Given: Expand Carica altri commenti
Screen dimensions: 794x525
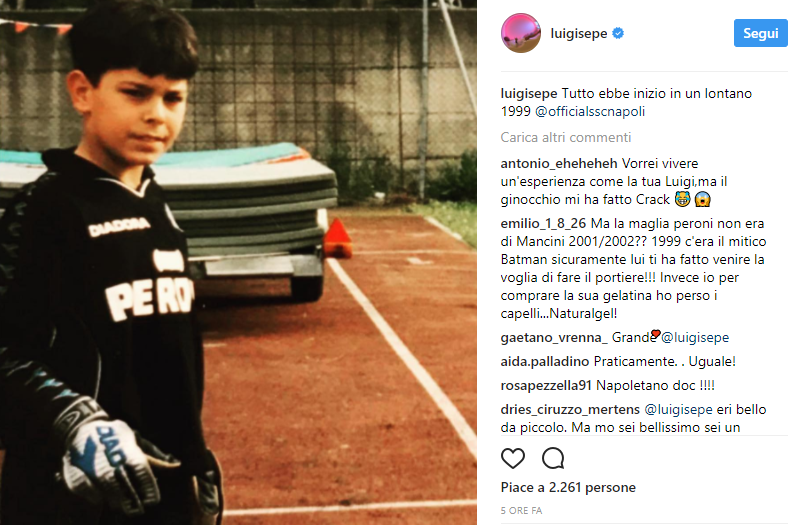Looking at the screenshot, I should click(566, 137).
